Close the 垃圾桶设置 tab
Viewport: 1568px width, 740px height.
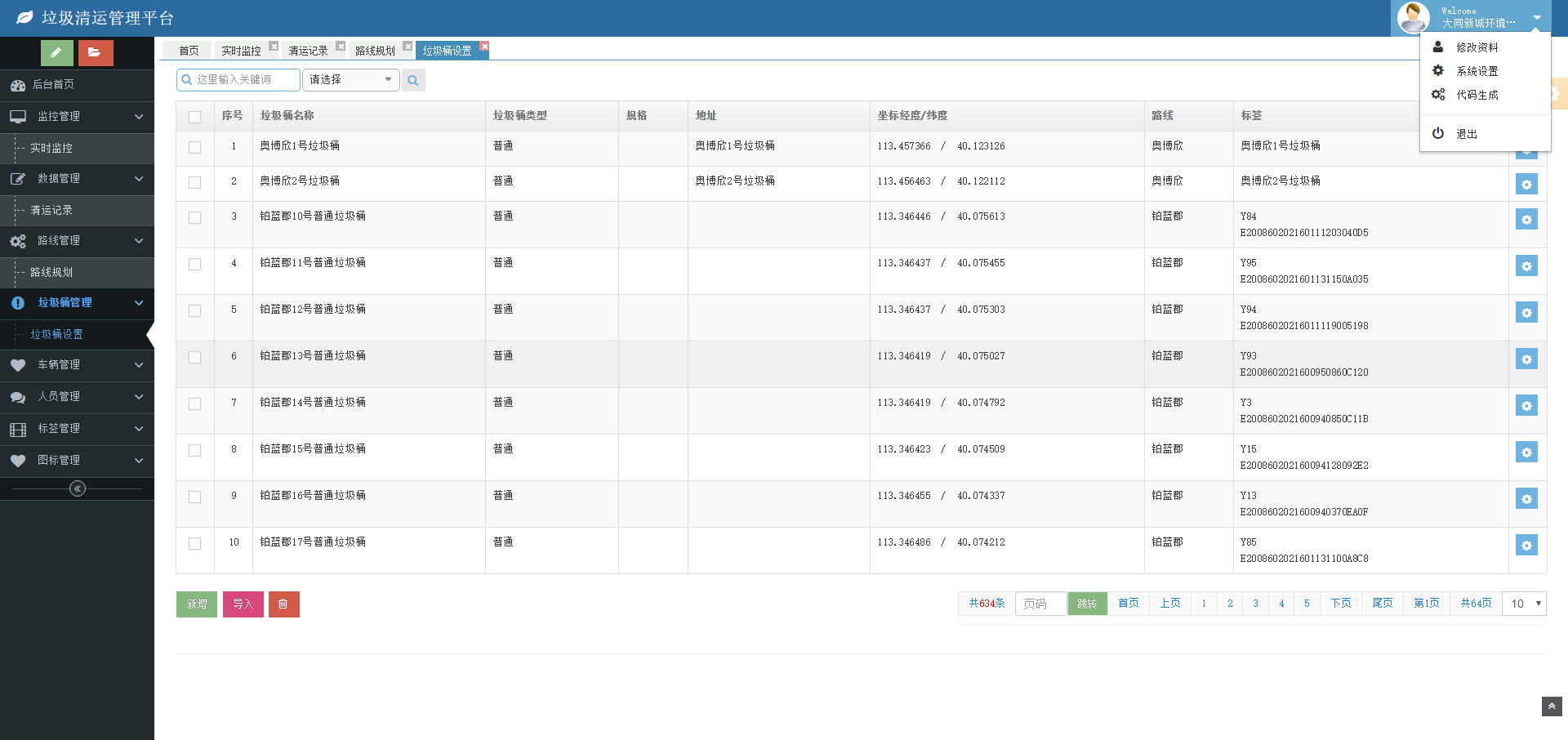[x=484, y=46]
